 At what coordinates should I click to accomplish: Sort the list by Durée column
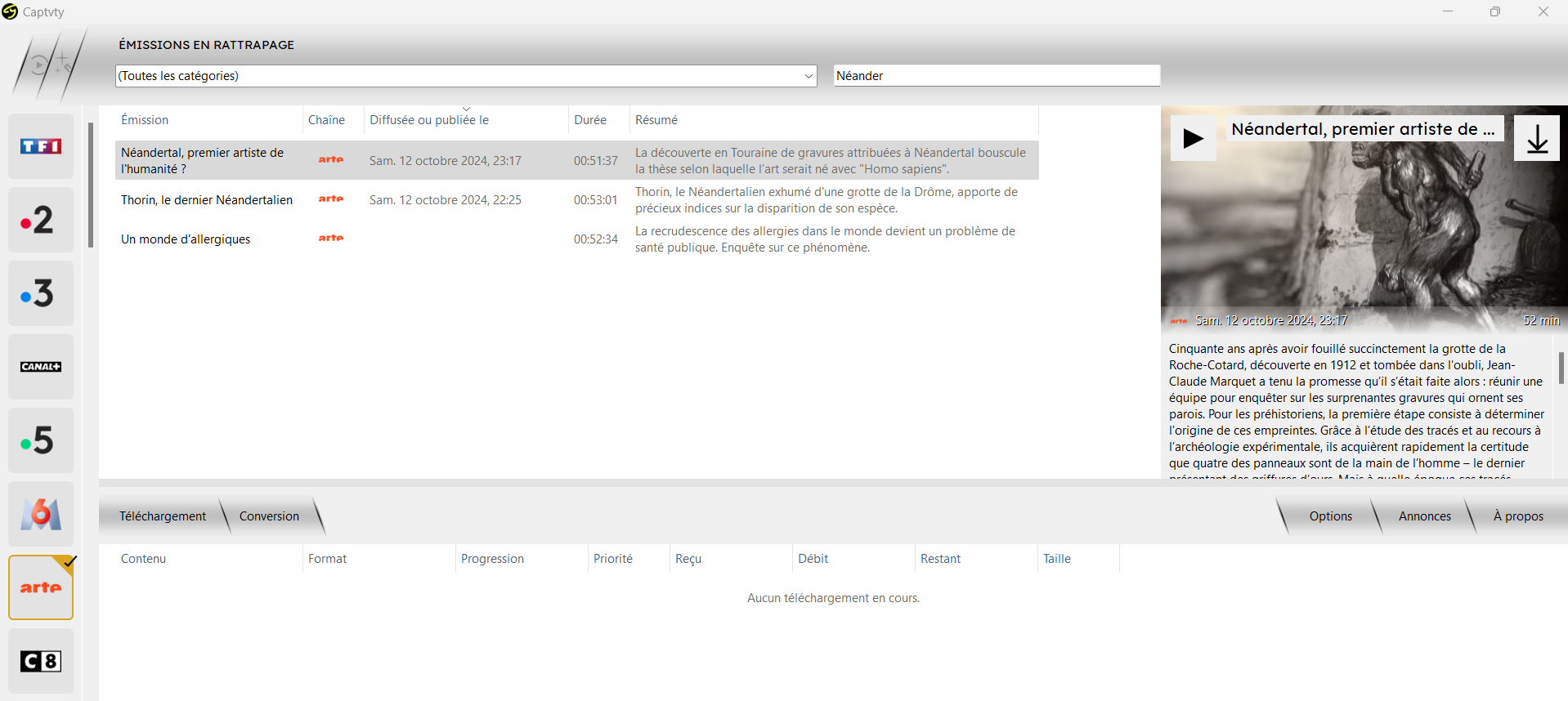(x=589, y=120)
